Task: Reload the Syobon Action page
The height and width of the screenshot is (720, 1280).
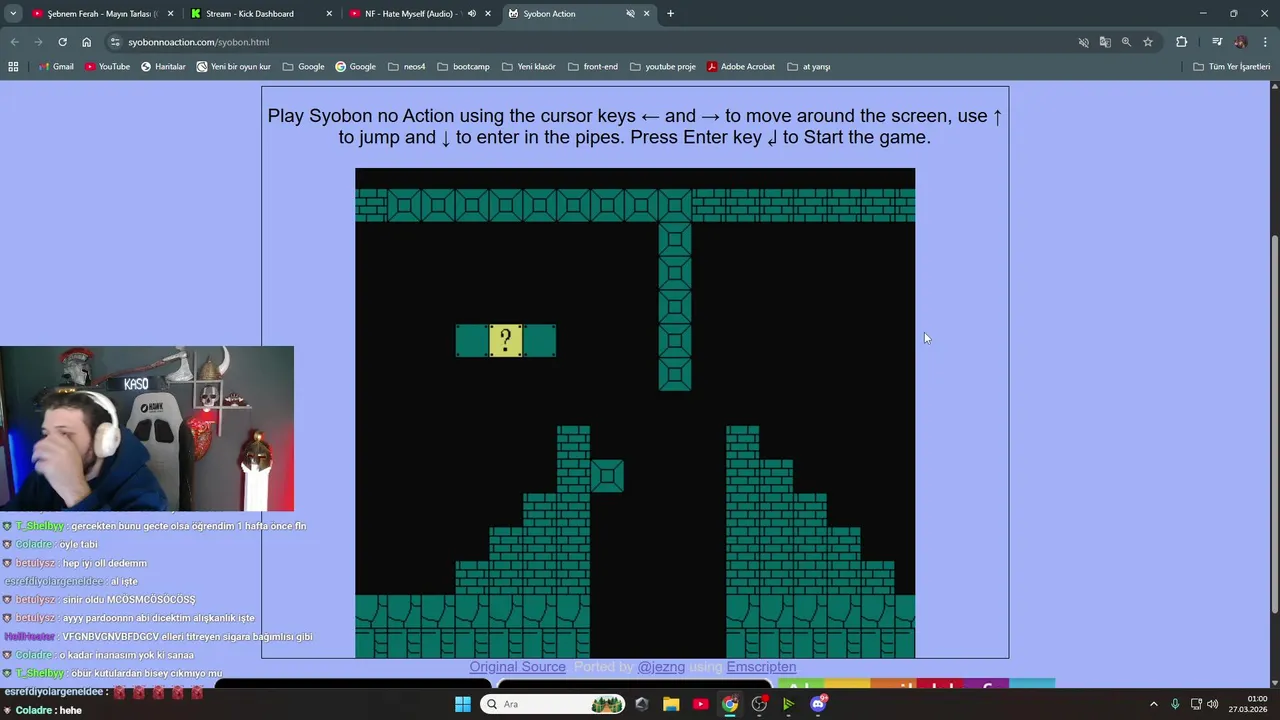Action: click(x=62, y=42)
